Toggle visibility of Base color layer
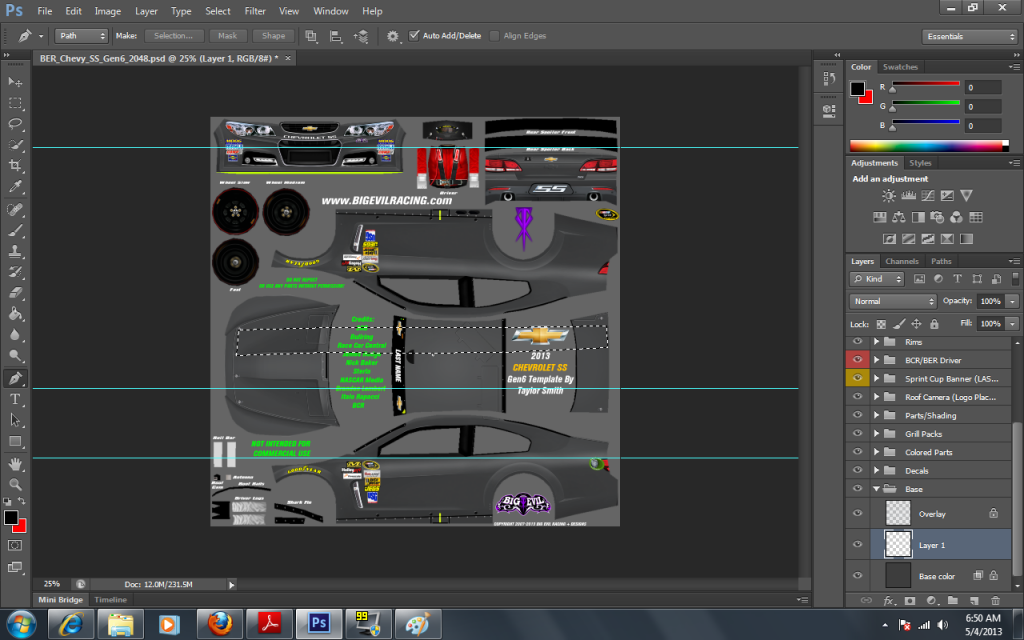The image size is (1024, 640). [x=857, y=576]
